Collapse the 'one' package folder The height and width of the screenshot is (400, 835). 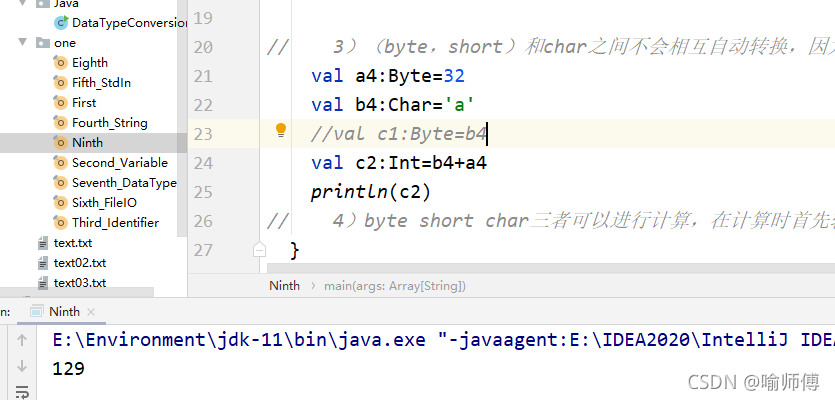[22, 43]
